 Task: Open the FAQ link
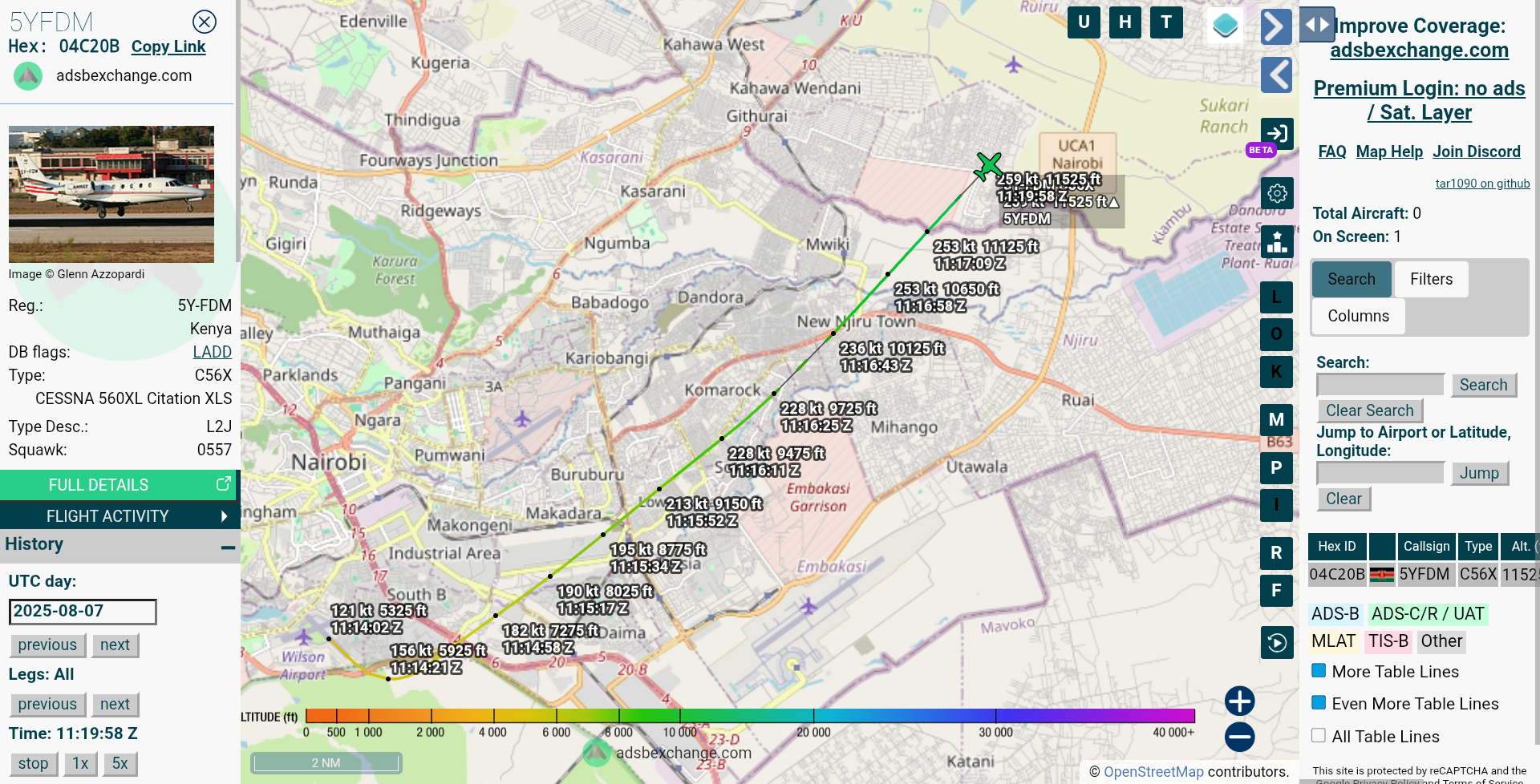[x=1332, y=152]
